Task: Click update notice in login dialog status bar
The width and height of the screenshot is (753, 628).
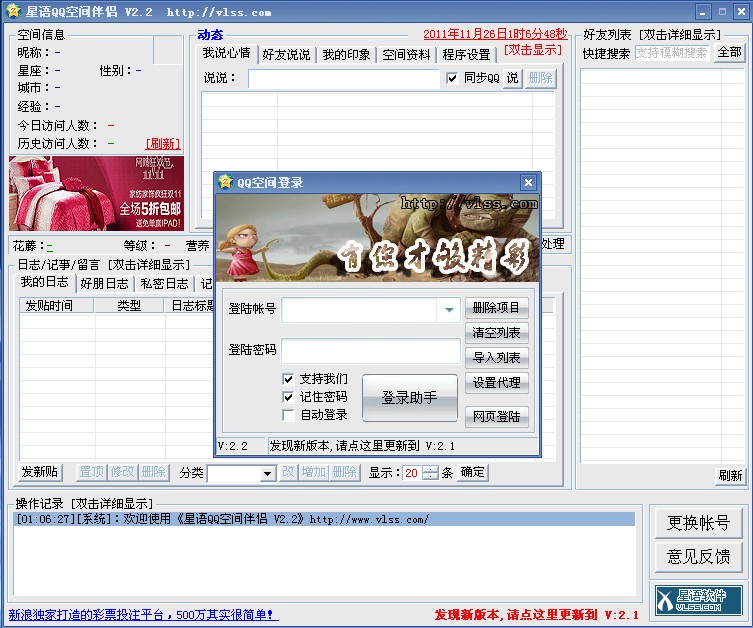Action: [x=362, y=446]
